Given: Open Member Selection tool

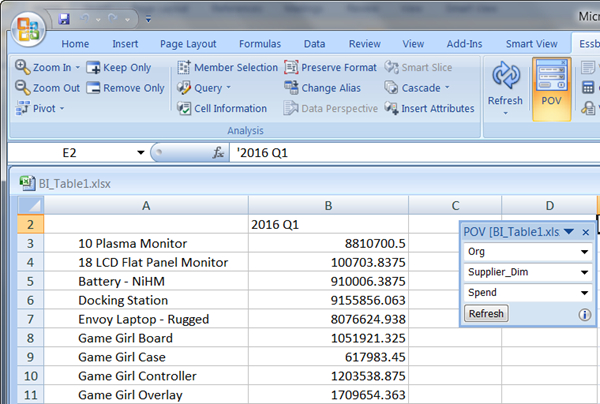Looking at the screenshot, I should (x=227, y=67).
